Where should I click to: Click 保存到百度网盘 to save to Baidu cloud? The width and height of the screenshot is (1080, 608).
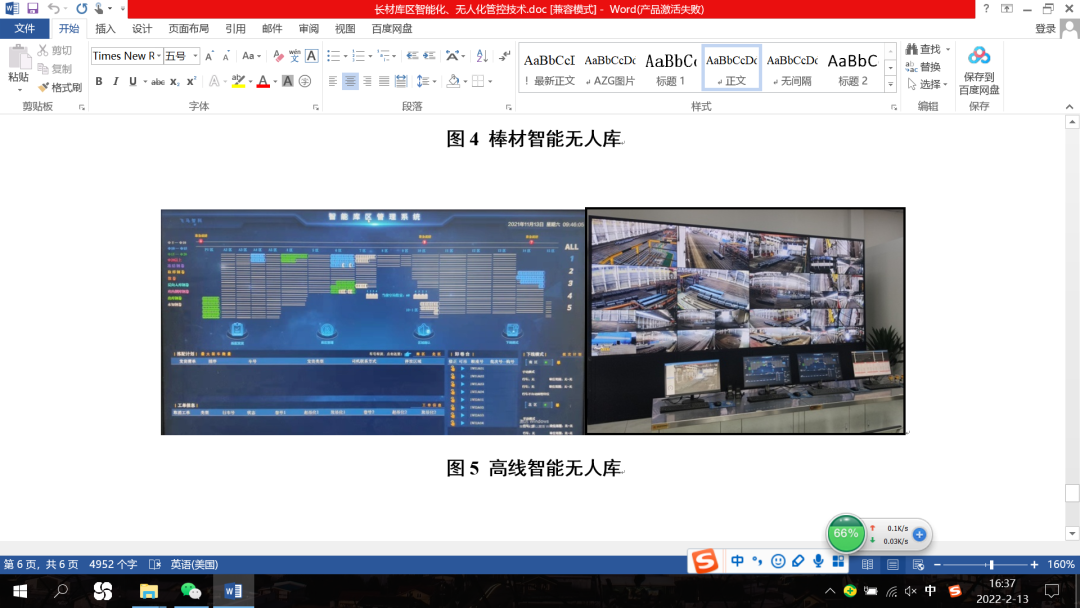click(x=978, y=68)
